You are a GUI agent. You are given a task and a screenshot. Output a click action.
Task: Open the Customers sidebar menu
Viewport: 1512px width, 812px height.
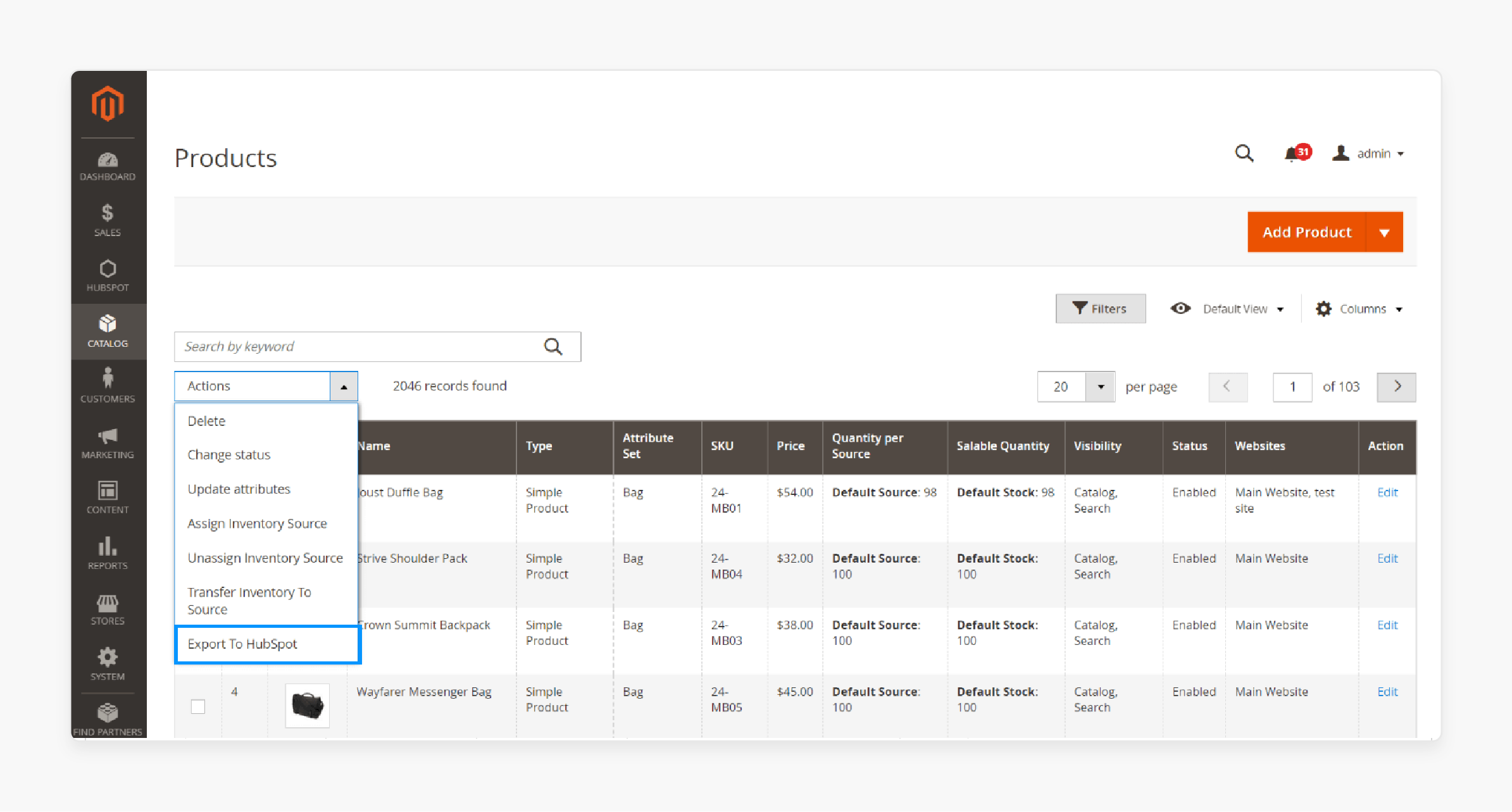pyautogui.click(x=108, y=386)
